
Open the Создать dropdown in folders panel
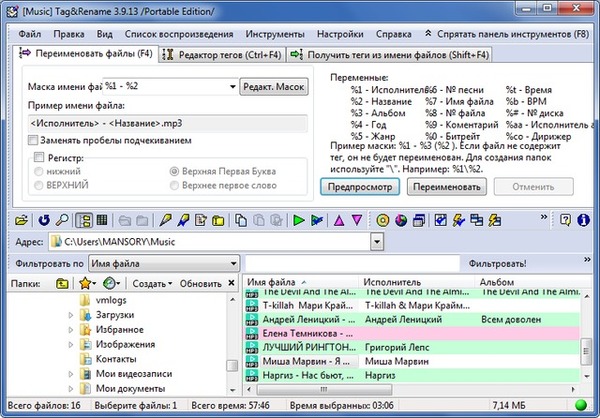coord(154,284)
